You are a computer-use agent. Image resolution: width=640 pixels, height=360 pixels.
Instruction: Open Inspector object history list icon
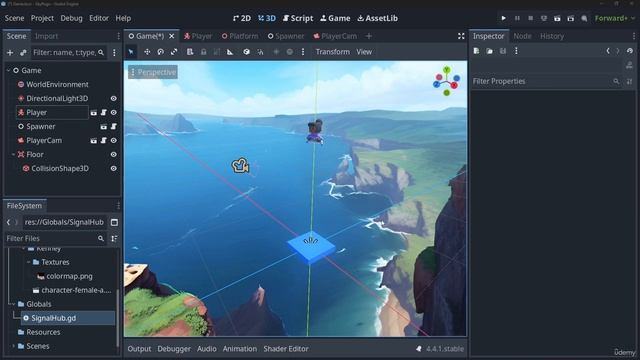click(x=630, y=51)
